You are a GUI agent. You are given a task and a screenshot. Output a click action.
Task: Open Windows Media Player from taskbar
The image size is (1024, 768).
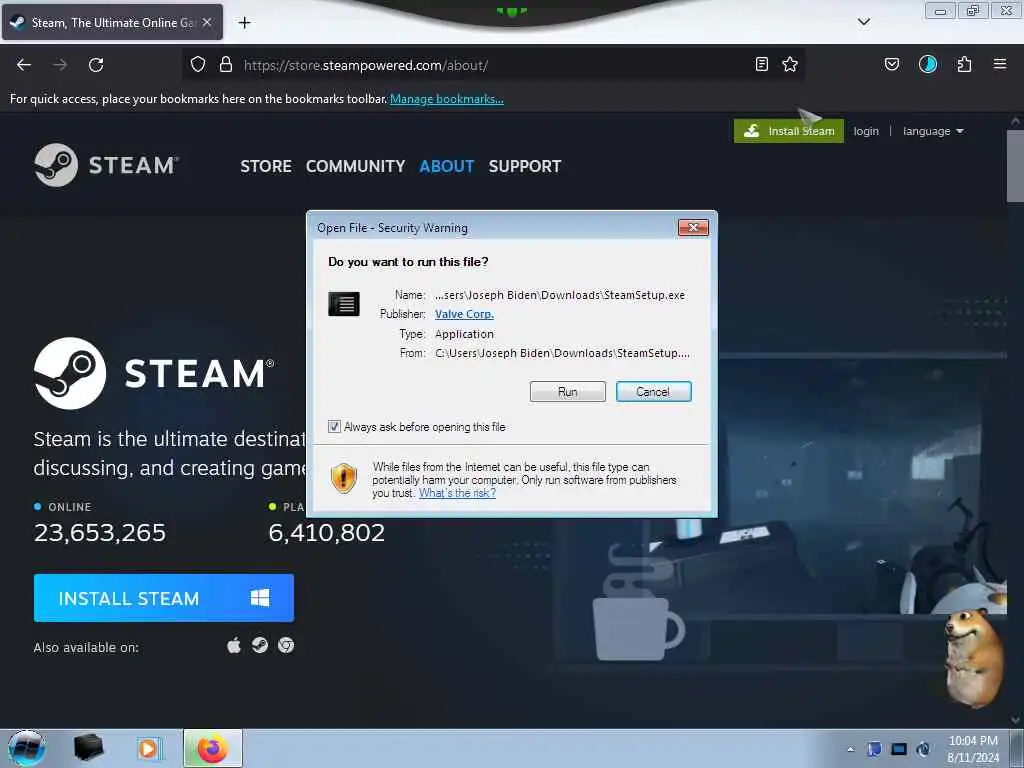(x=149, y=748)
